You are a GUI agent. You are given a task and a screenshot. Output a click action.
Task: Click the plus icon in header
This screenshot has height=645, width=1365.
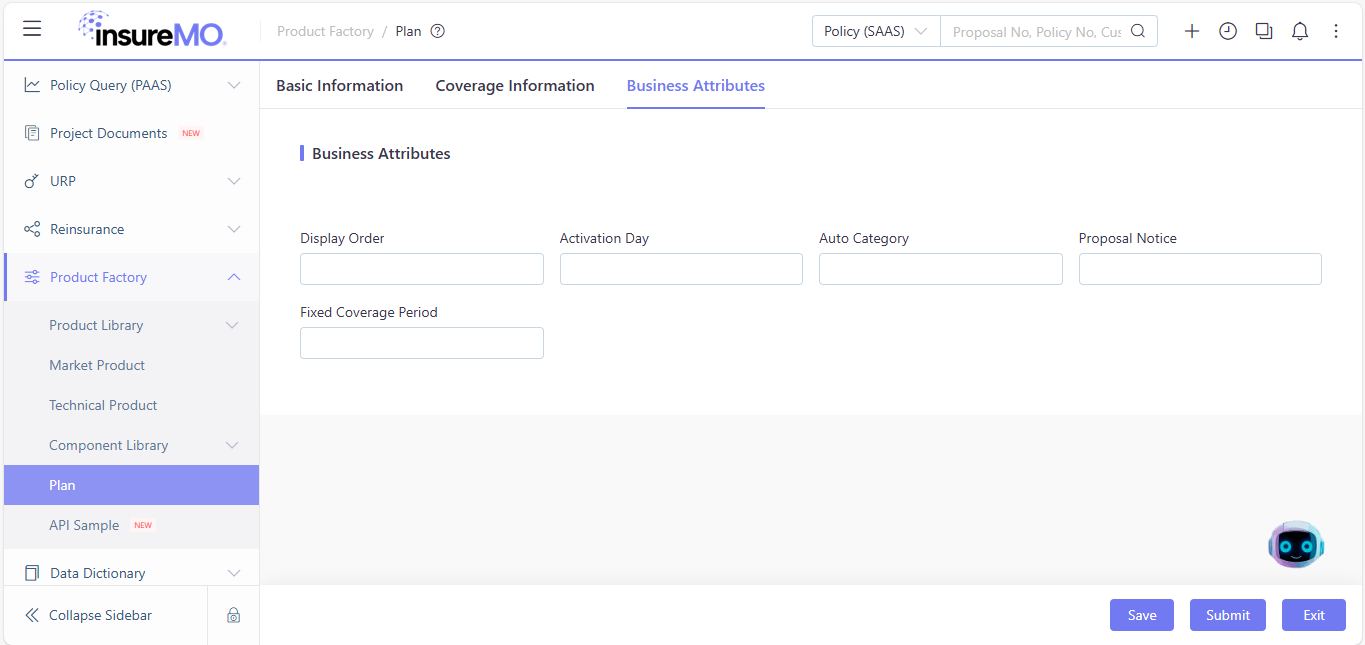click(x=1192, y=31)
